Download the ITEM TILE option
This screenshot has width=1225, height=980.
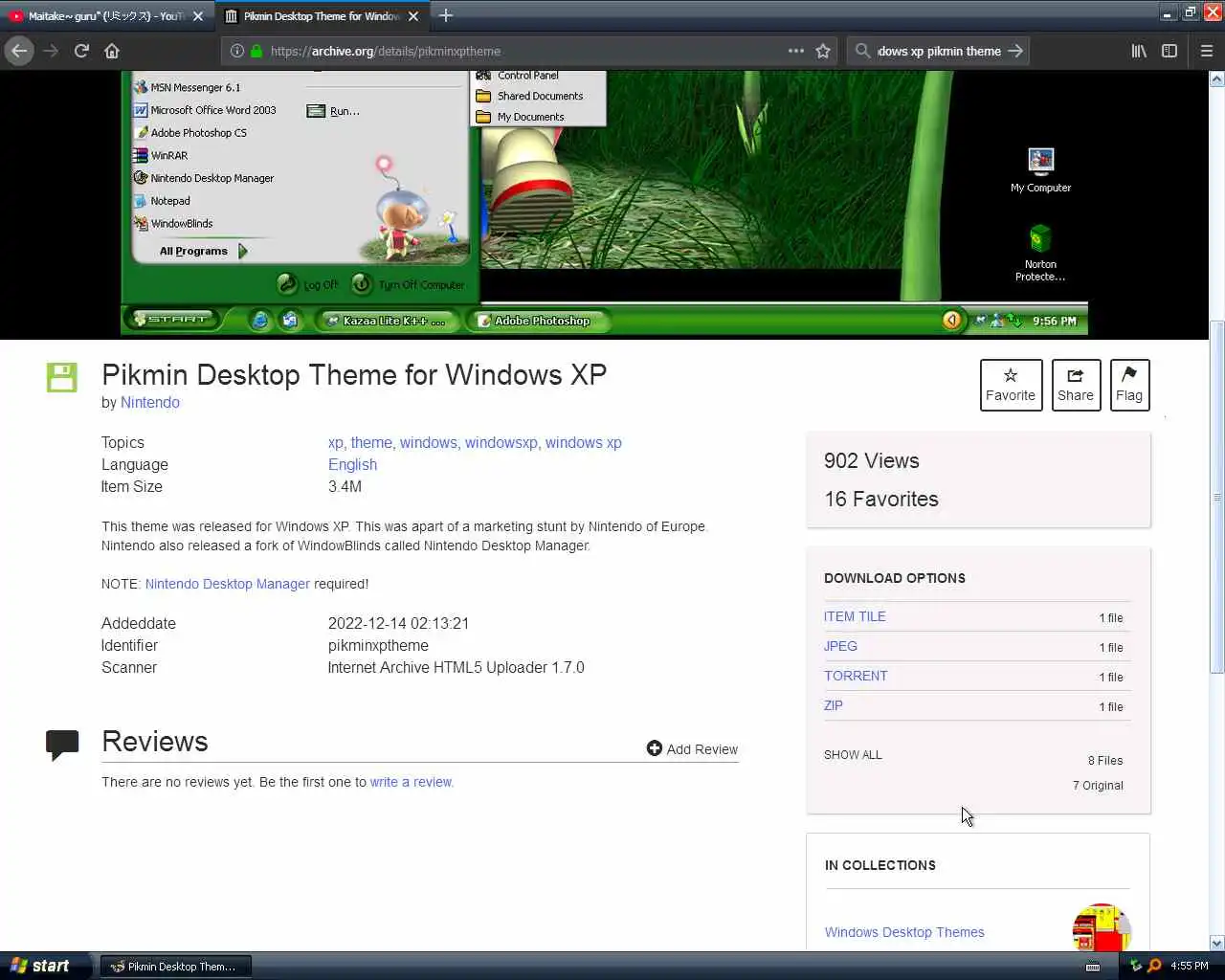point(855,617)
